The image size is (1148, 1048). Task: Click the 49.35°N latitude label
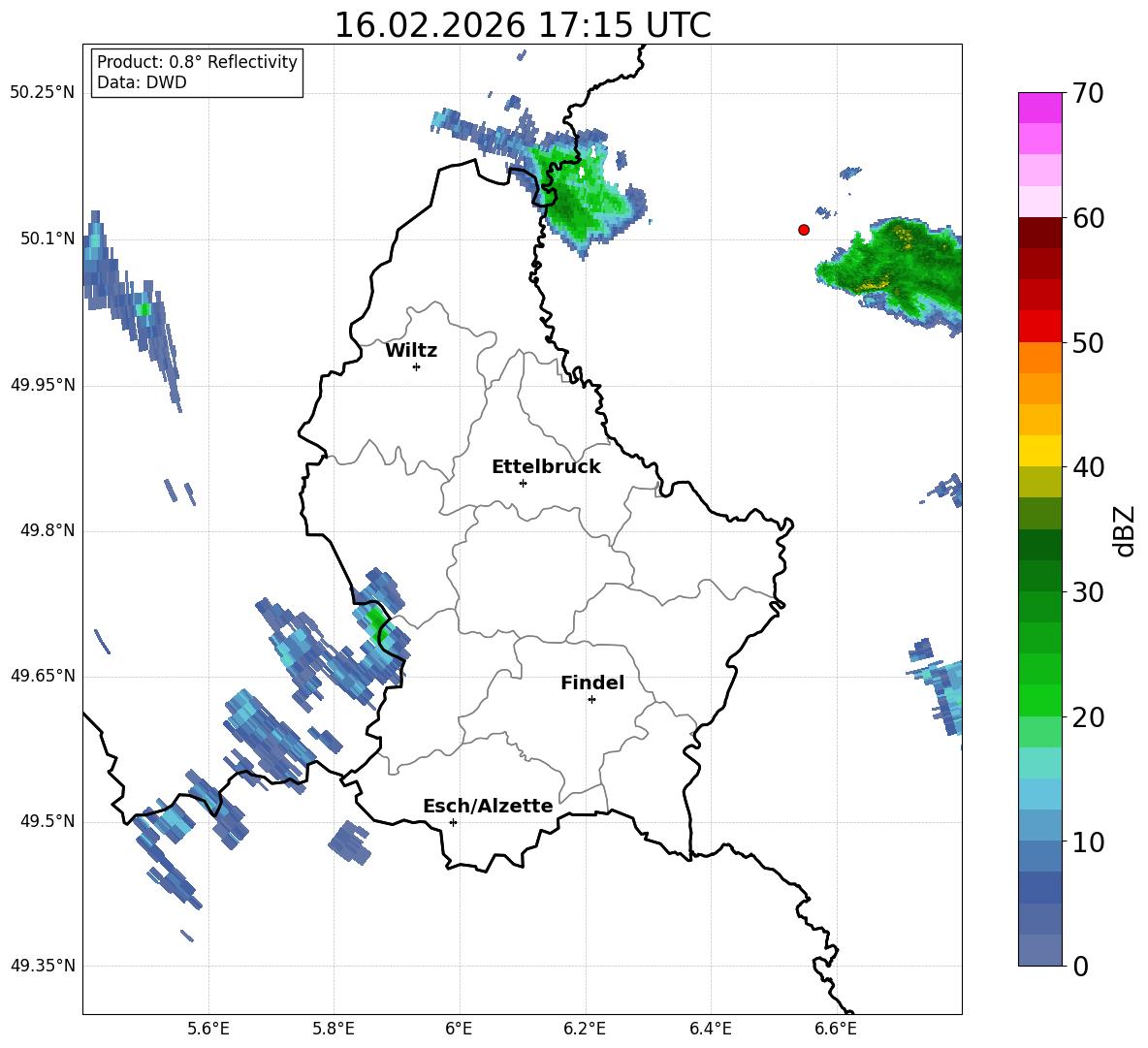pos(42,966)
